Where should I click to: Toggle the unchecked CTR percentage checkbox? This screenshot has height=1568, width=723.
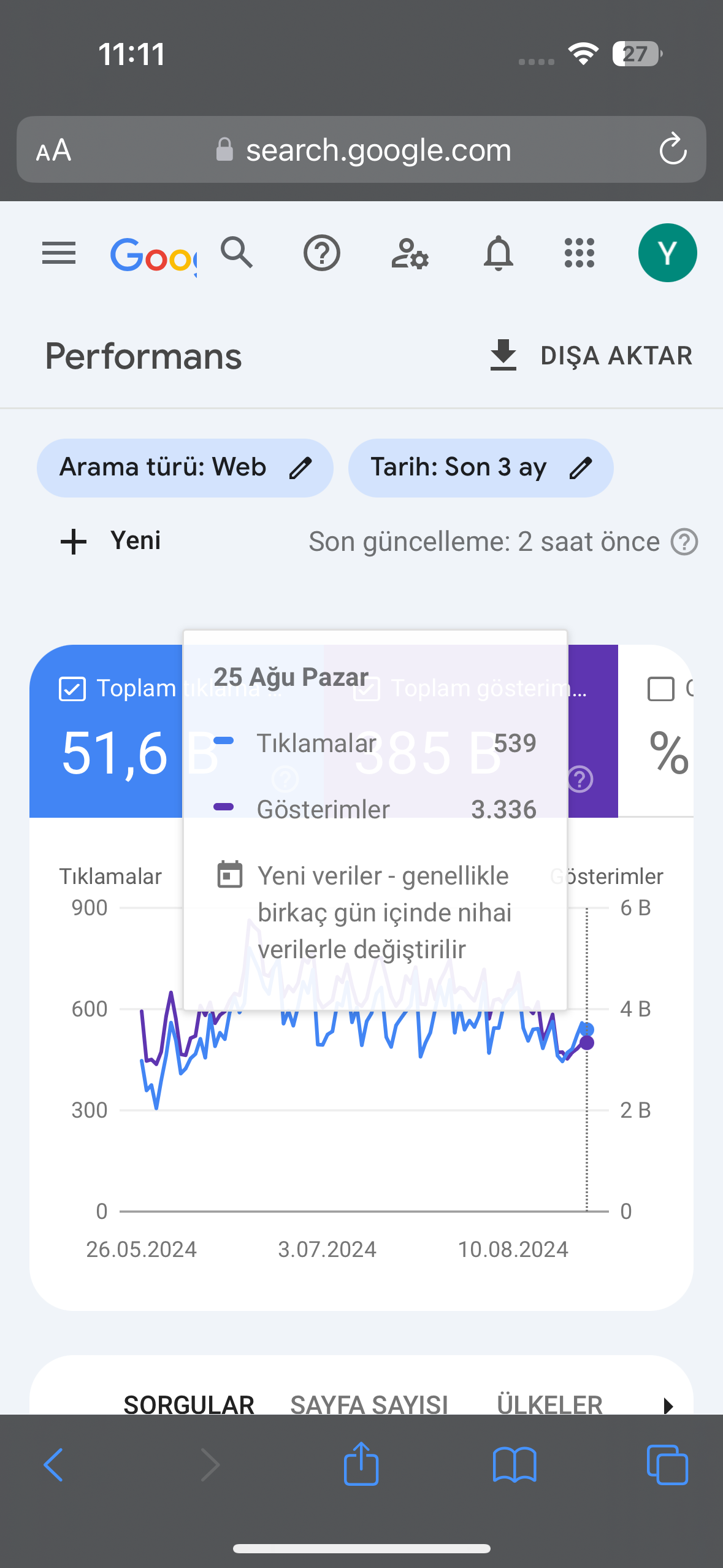pyautogui.click(x=660, y=688)
